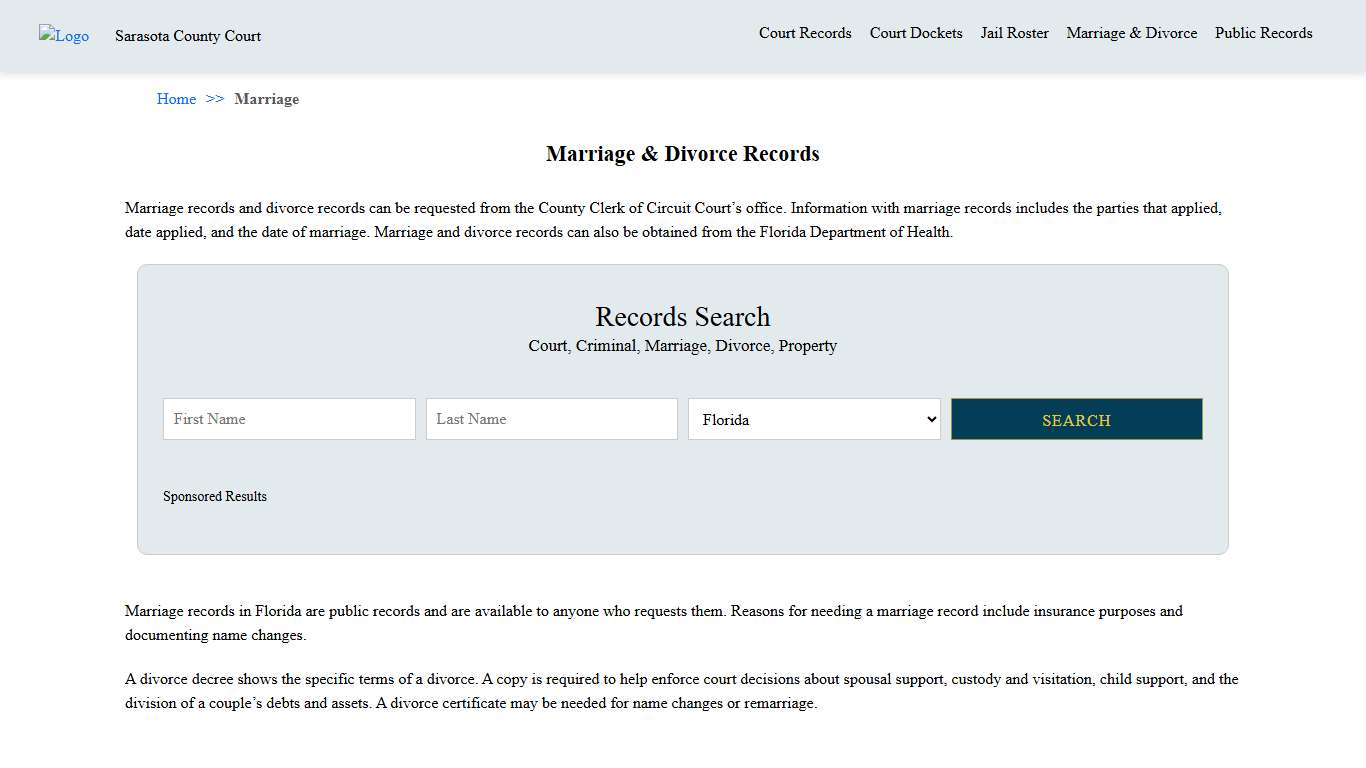The height and width of the screenshot is (768, 1366).
Task: Open the Marriage & Divorce section
Action: tap(1131, 33)
